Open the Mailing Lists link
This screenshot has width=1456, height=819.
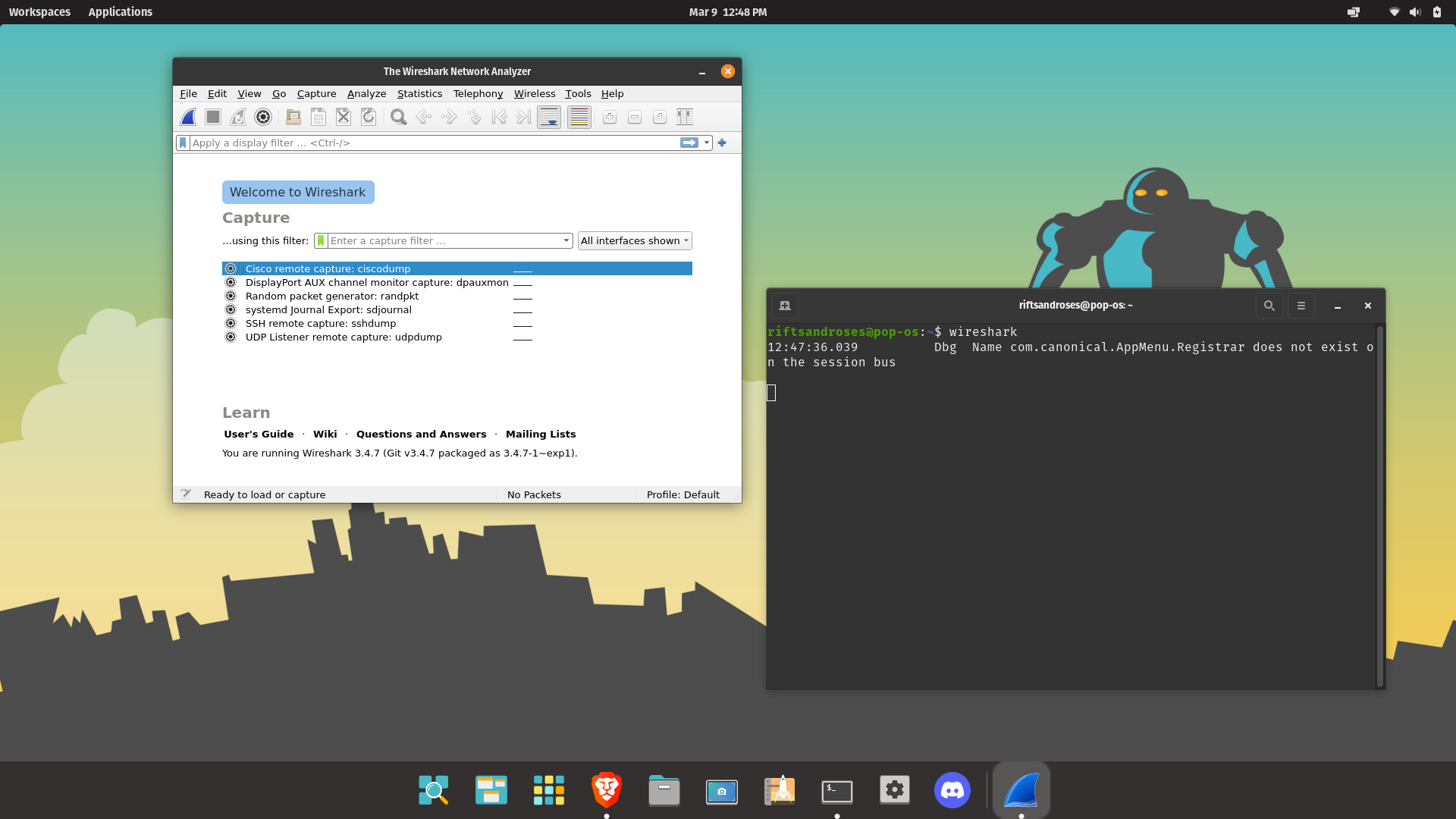coord(541,434)
